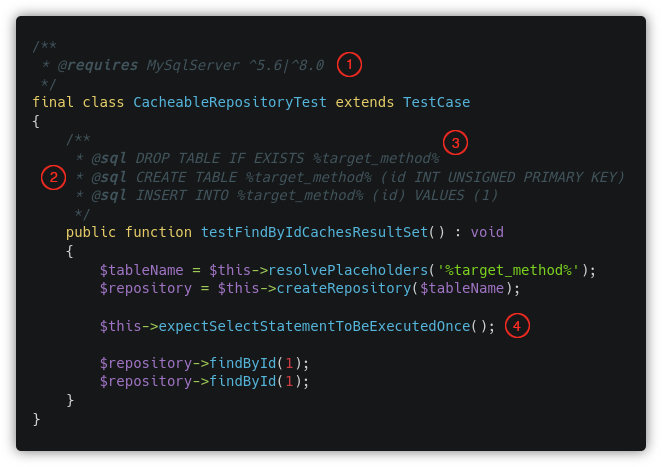Click annotation marker 1 beside the @requires line
This screenshot has height=467, width=662.
(x=348, y=65)
